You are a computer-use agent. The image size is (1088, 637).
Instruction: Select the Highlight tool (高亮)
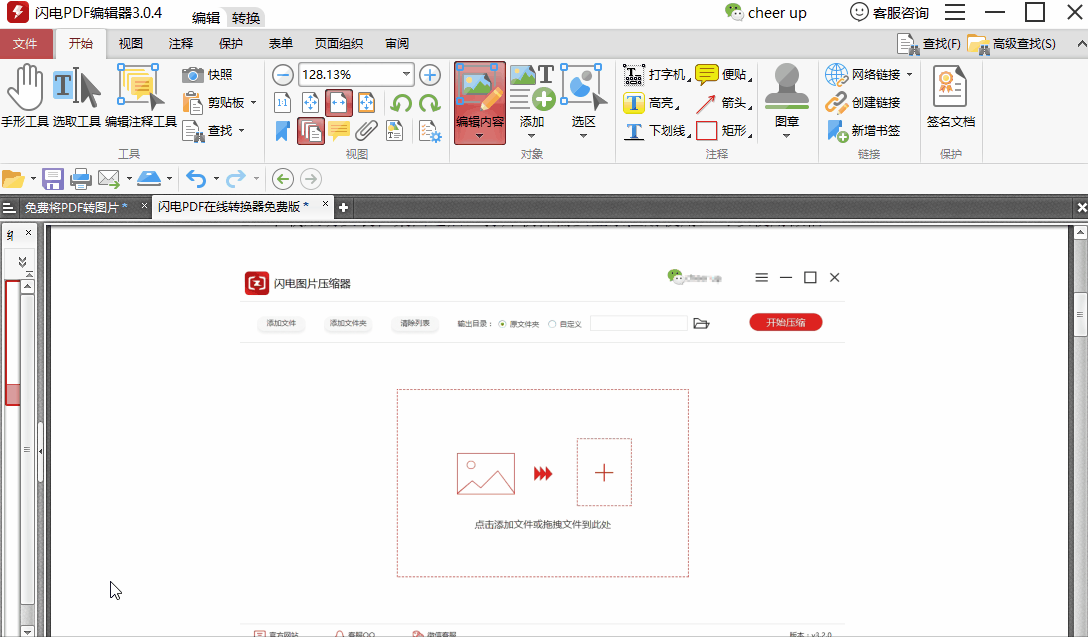[650, 103]
